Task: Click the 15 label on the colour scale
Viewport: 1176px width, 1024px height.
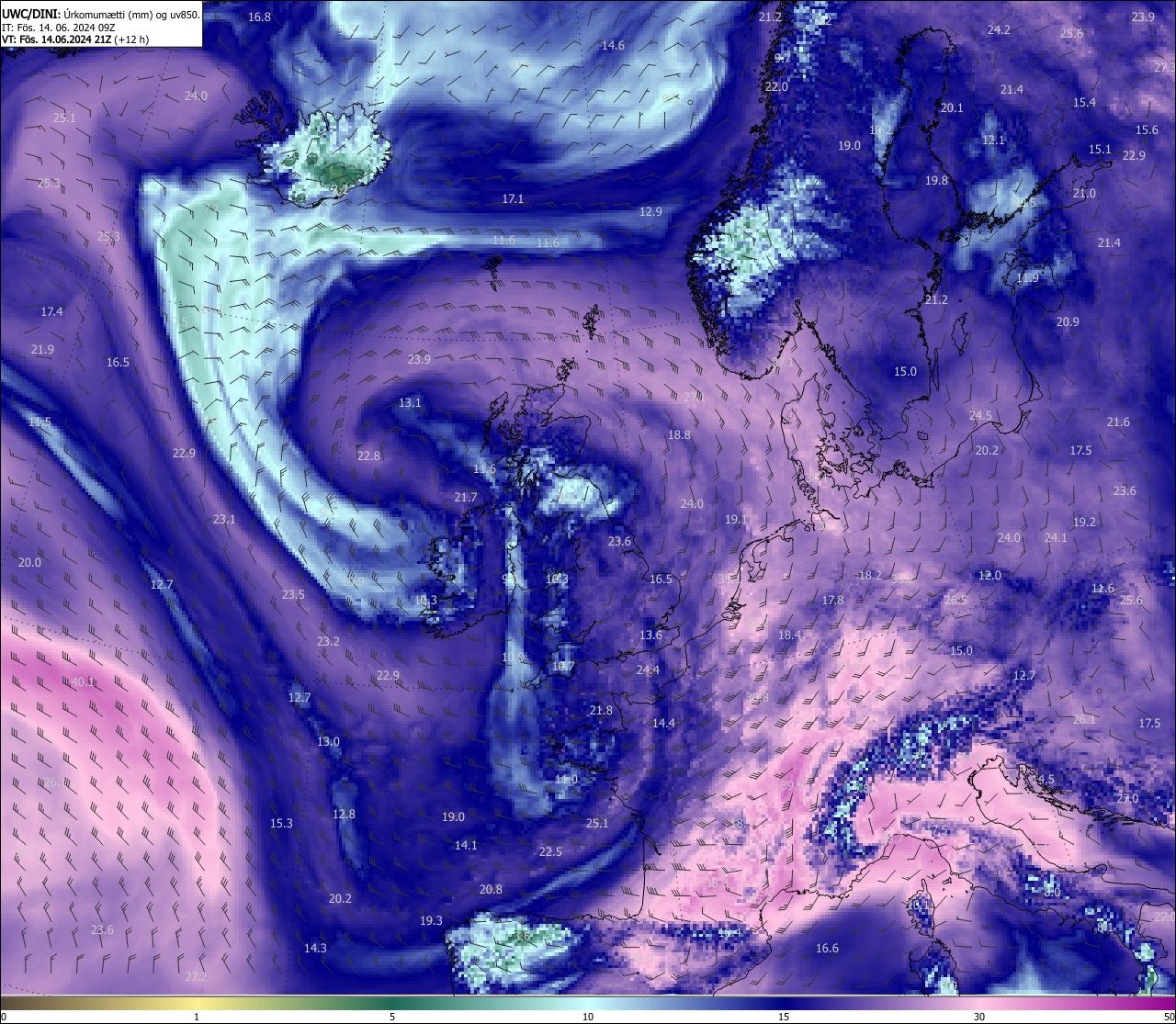Action: (x=784, y=1017)
